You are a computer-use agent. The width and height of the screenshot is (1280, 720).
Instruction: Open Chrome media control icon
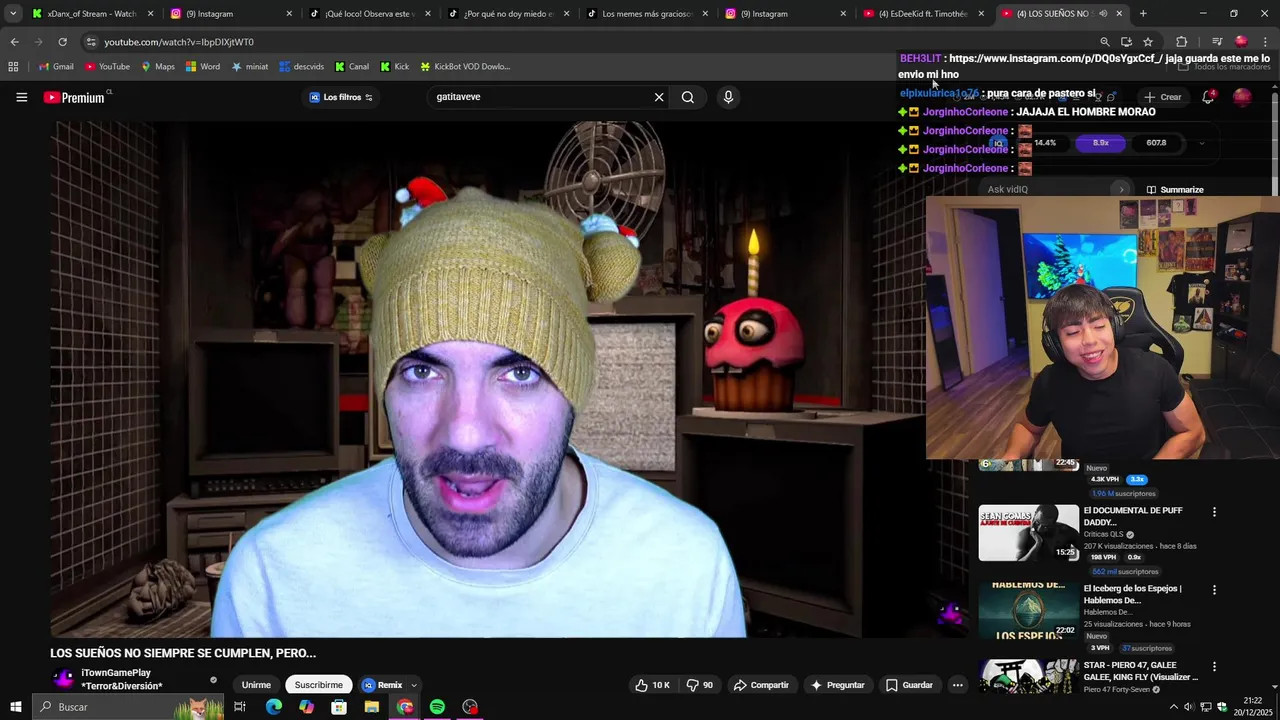1217,42
